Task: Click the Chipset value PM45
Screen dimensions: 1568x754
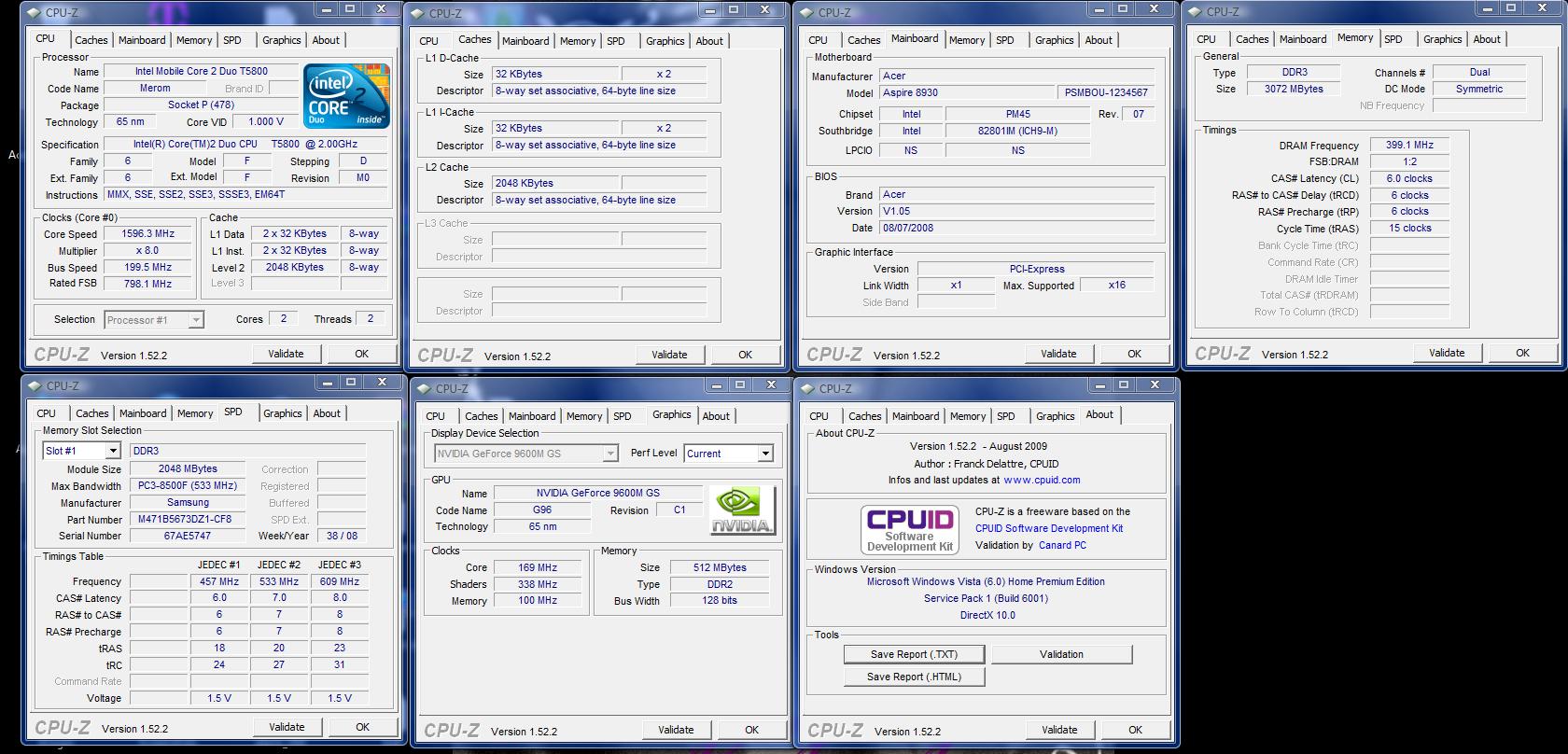Action: point(1017,114)
